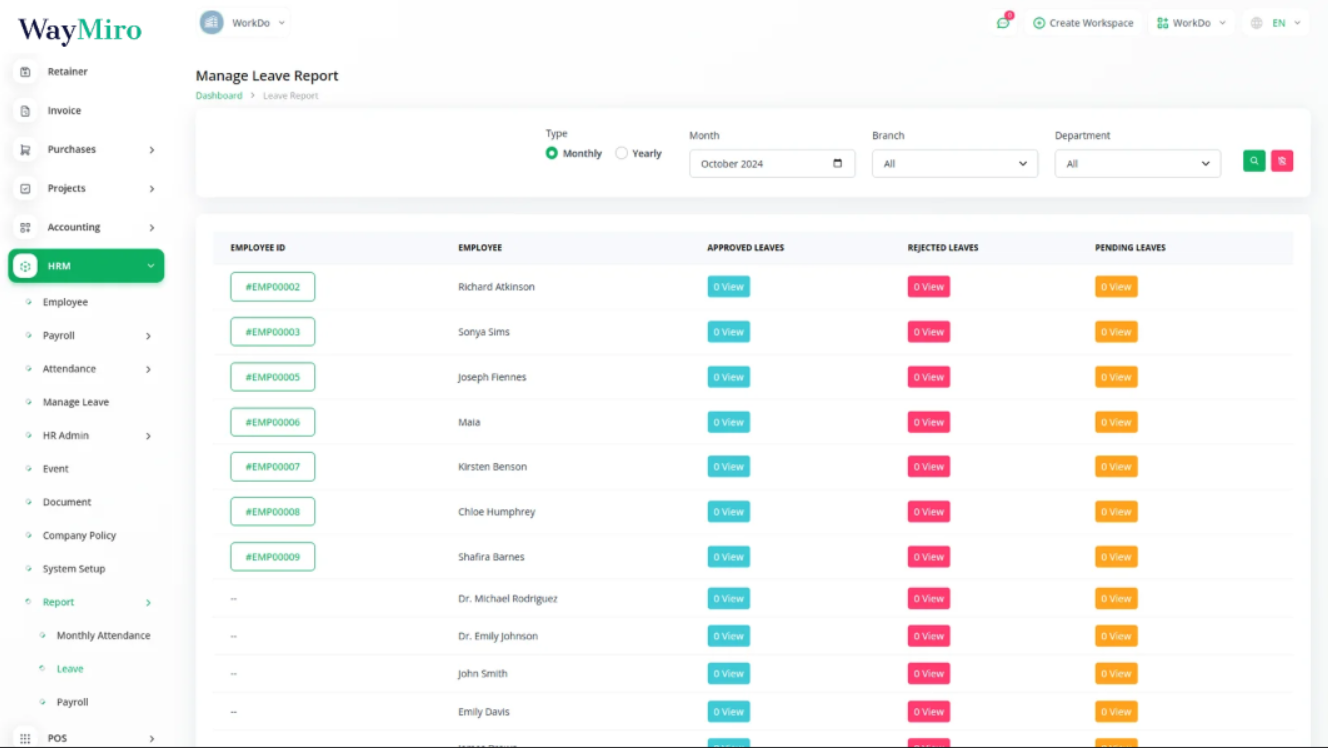Click the POS grid icon
This screenshot has width=1328, height=748.
click(26, 738)
